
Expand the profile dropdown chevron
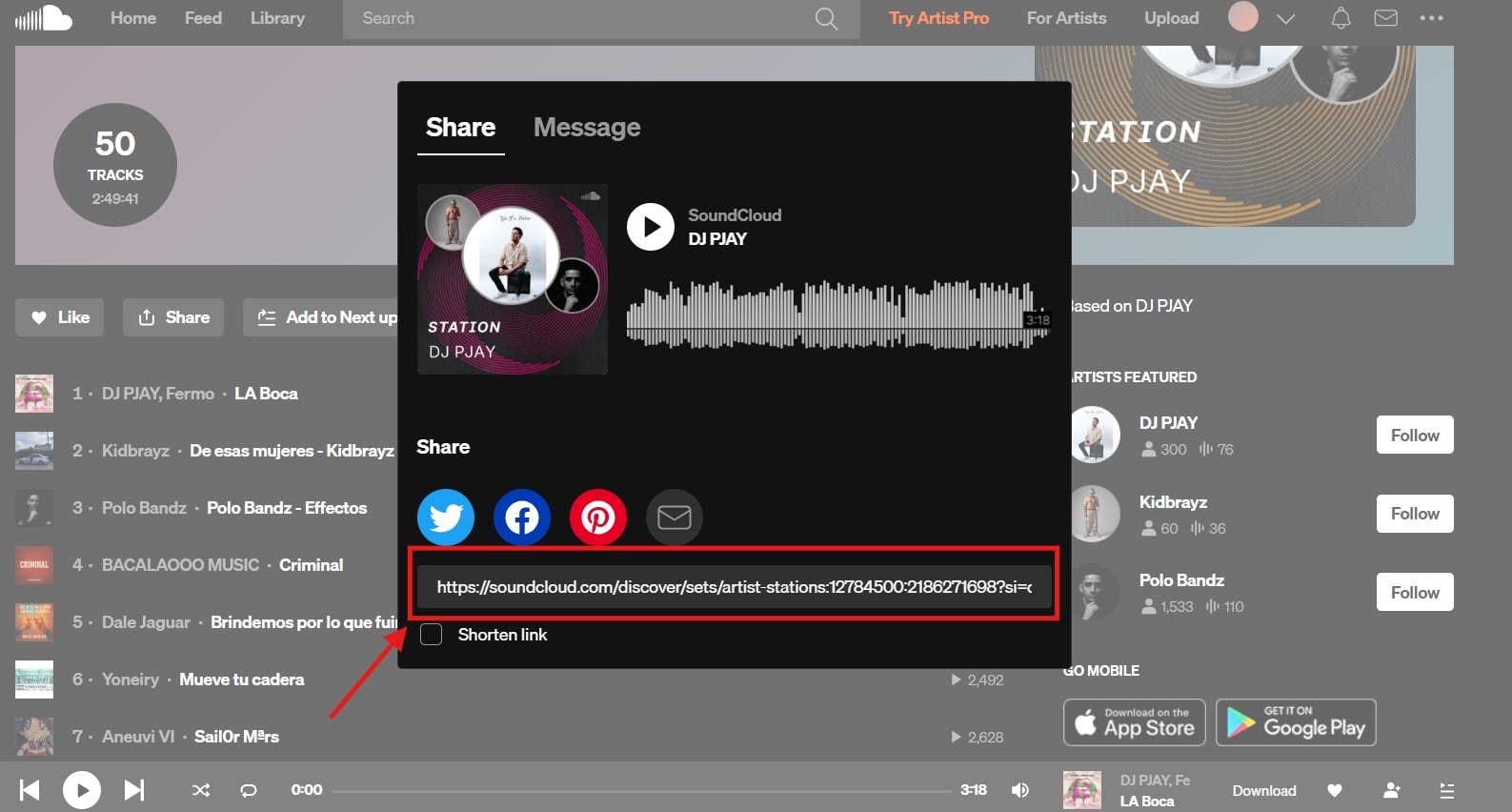[1285, 19]
